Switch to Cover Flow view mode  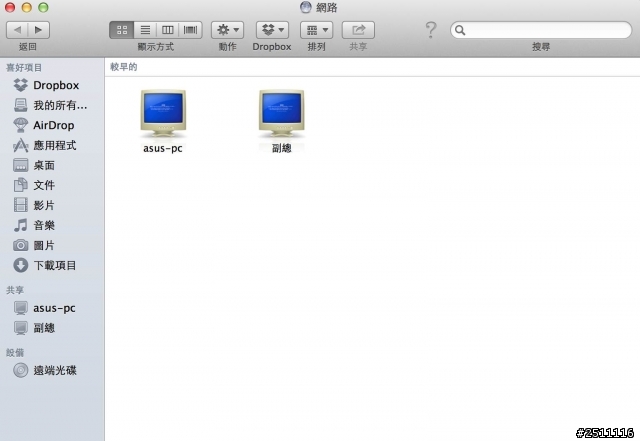(191, 30)
